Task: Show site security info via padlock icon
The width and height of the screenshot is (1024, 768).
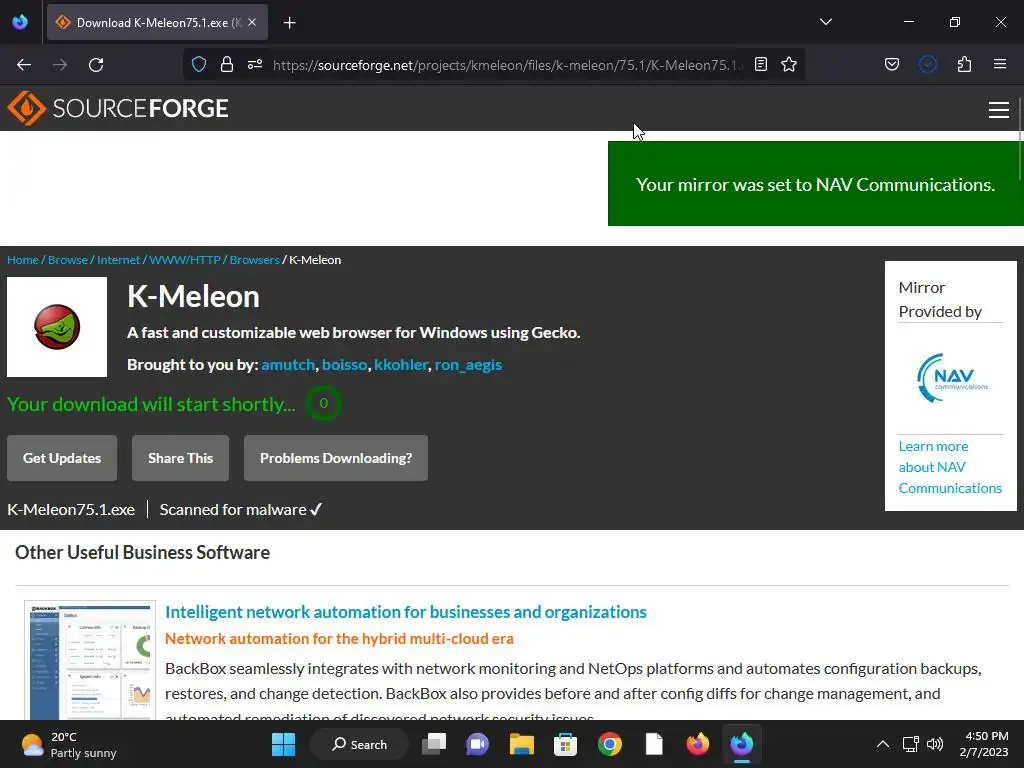Action: 227,64
